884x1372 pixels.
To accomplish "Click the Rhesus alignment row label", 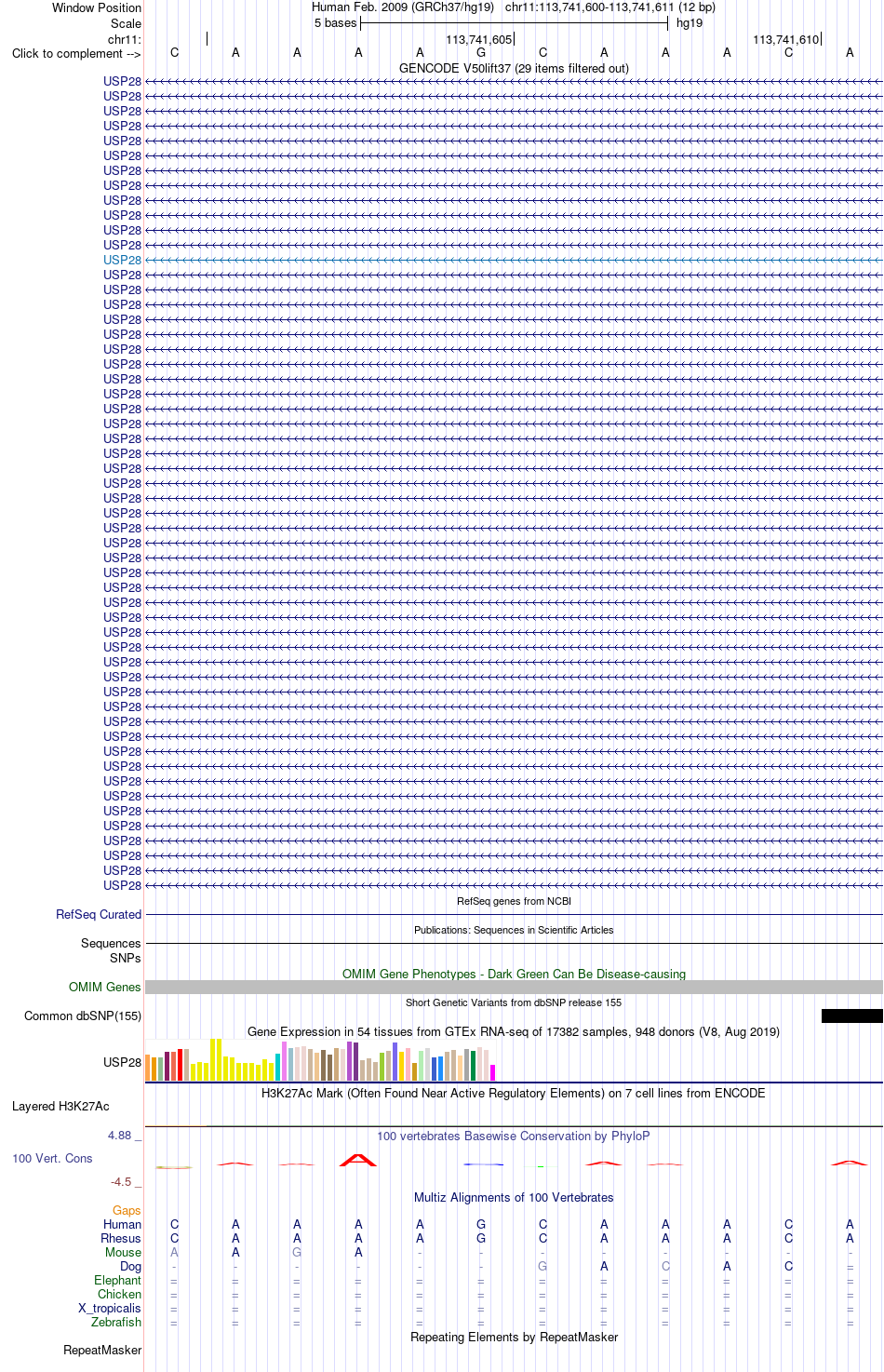I will [x=121, y=1238].
